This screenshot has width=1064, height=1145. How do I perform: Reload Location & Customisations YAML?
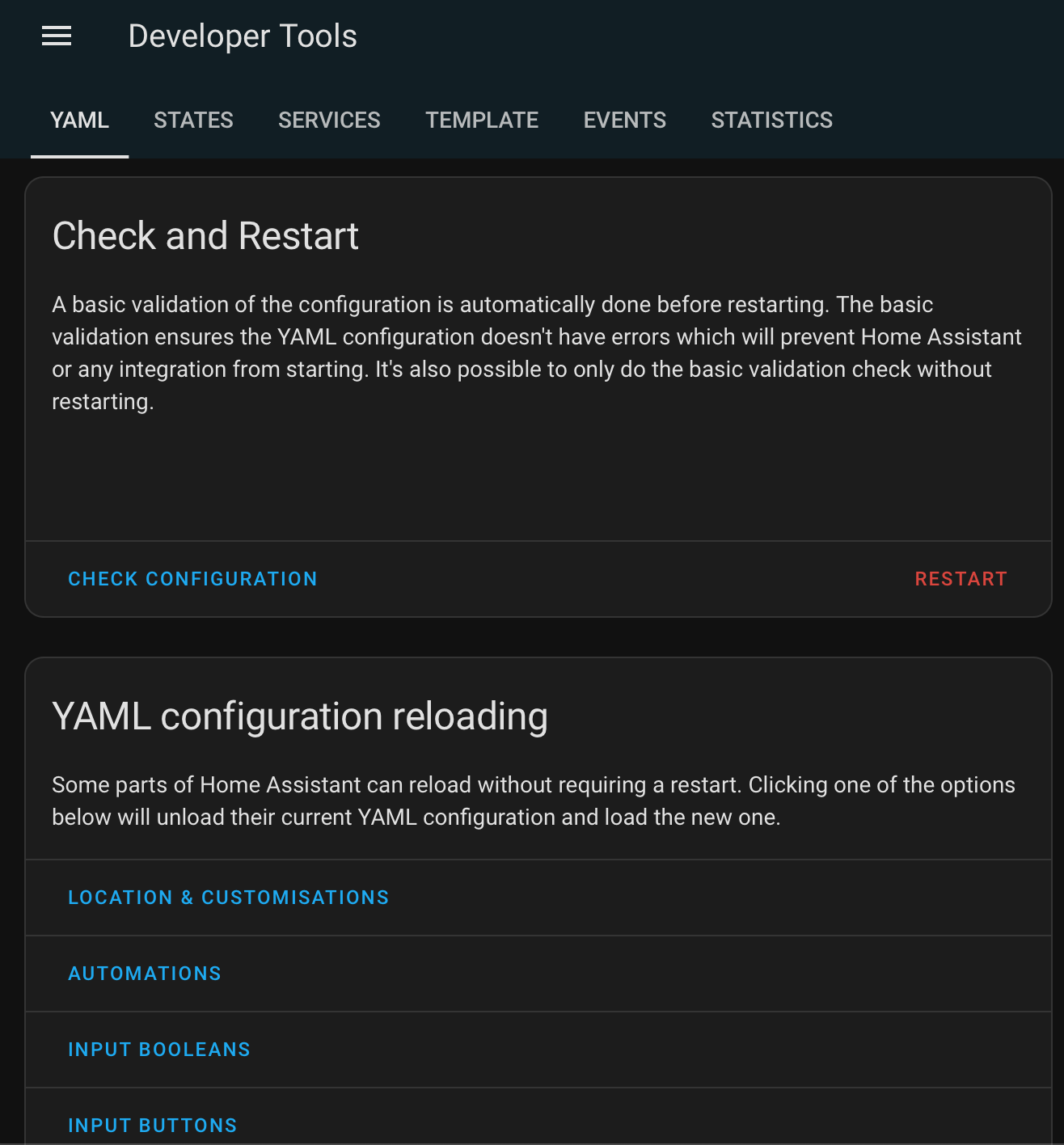[x=229, y=898]
